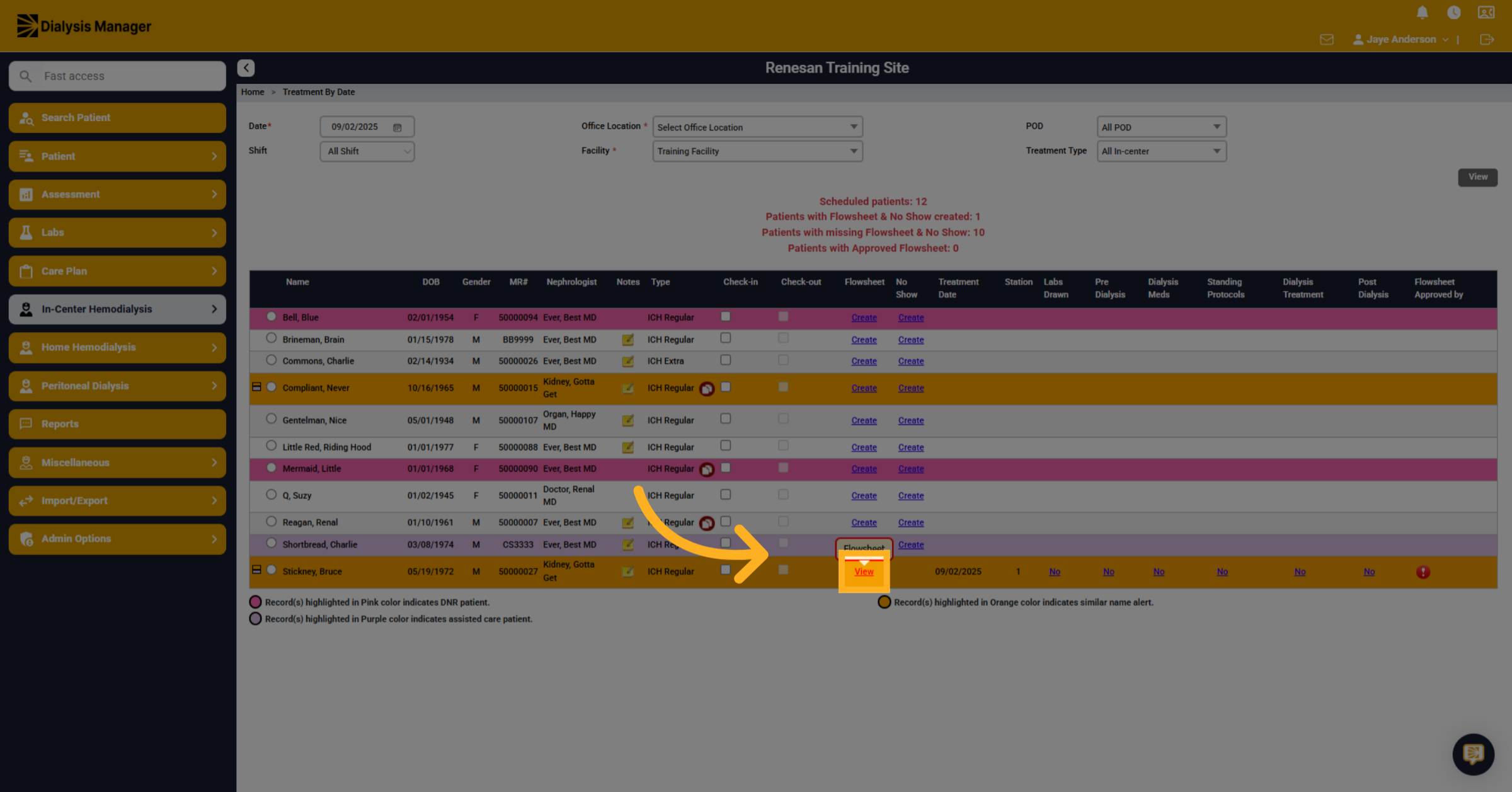
Task: Open the Jaye Anderson user menu
Action: tap(1400, 39)
